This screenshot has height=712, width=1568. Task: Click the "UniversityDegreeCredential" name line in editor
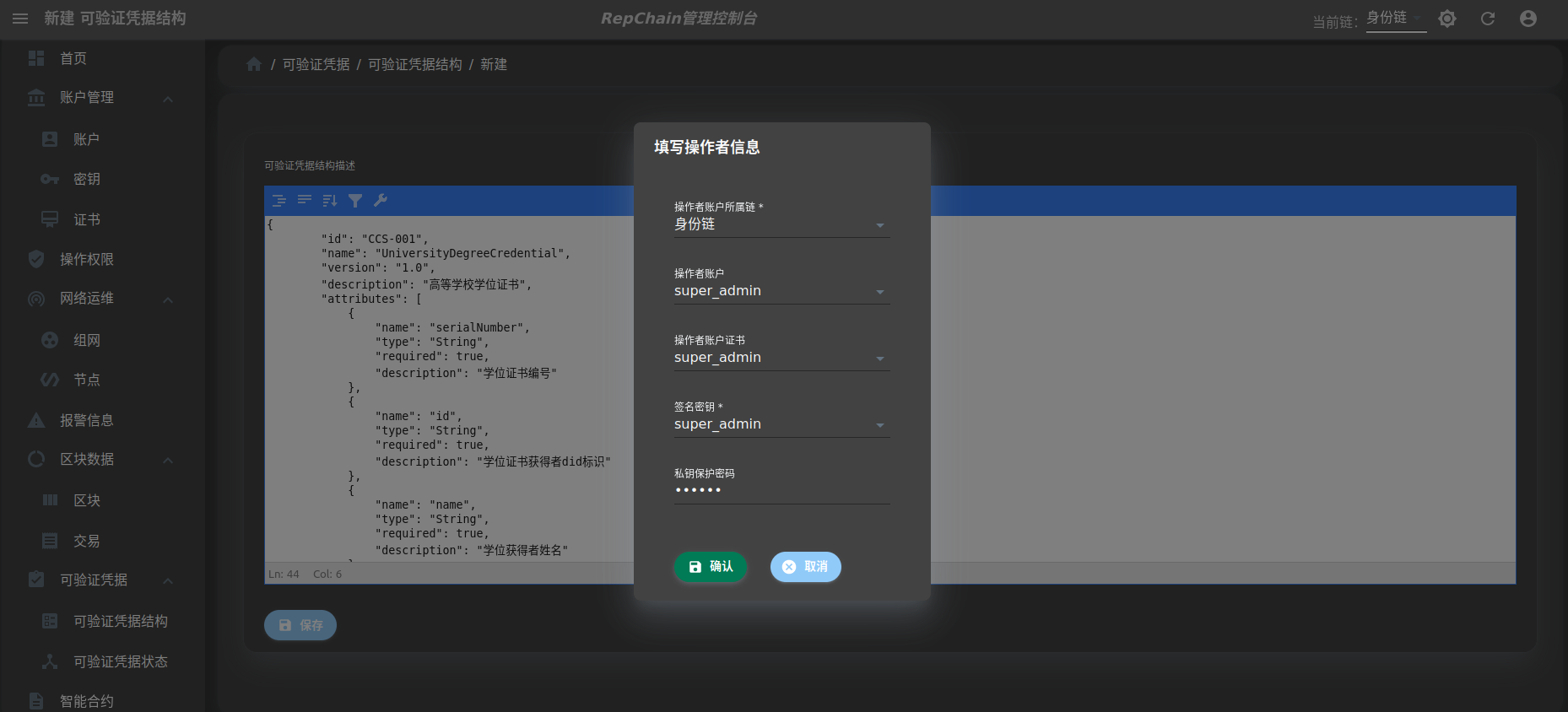pos(446,253)
